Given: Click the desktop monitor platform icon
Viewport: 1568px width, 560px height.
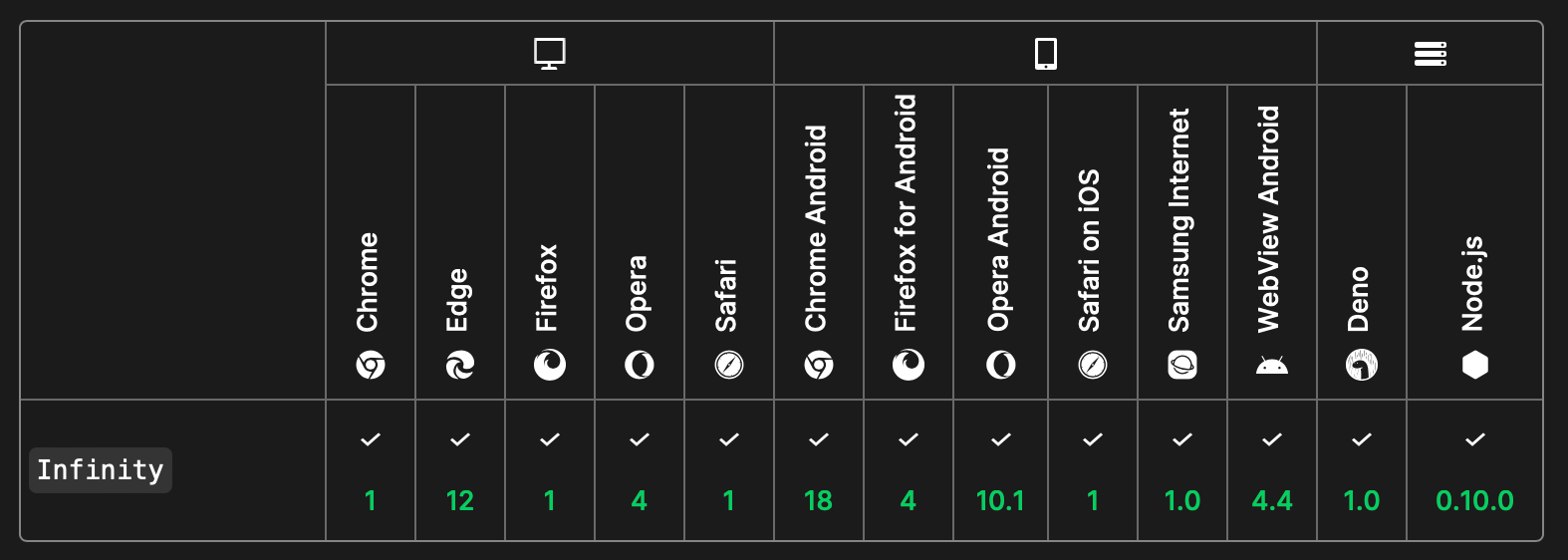Looking at the screenshot, I should pos(549,53).
